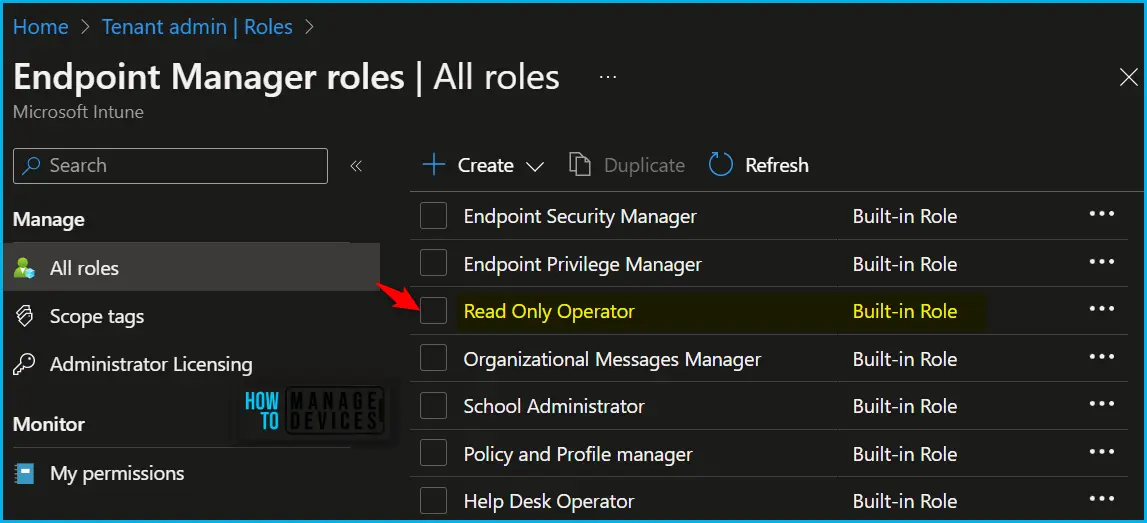The image size is (1147, 523).
Task: Open more options for School Administrator
Action: 1102,404
